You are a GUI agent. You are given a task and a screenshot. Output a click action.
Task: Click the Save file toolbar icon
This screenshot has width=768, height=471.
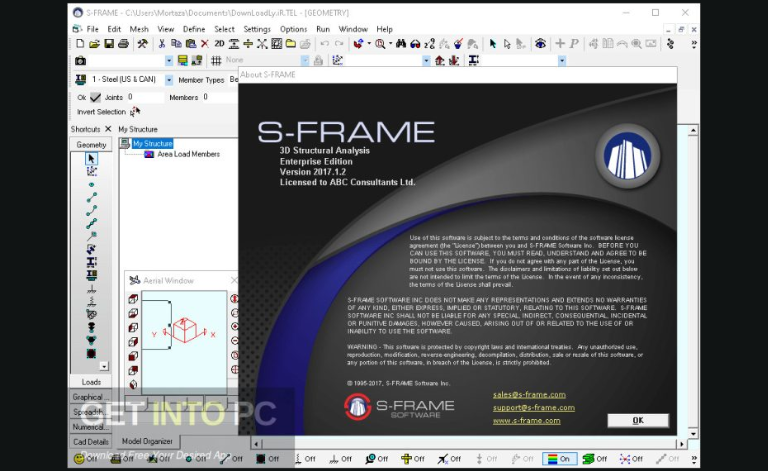tap(109, 44)
